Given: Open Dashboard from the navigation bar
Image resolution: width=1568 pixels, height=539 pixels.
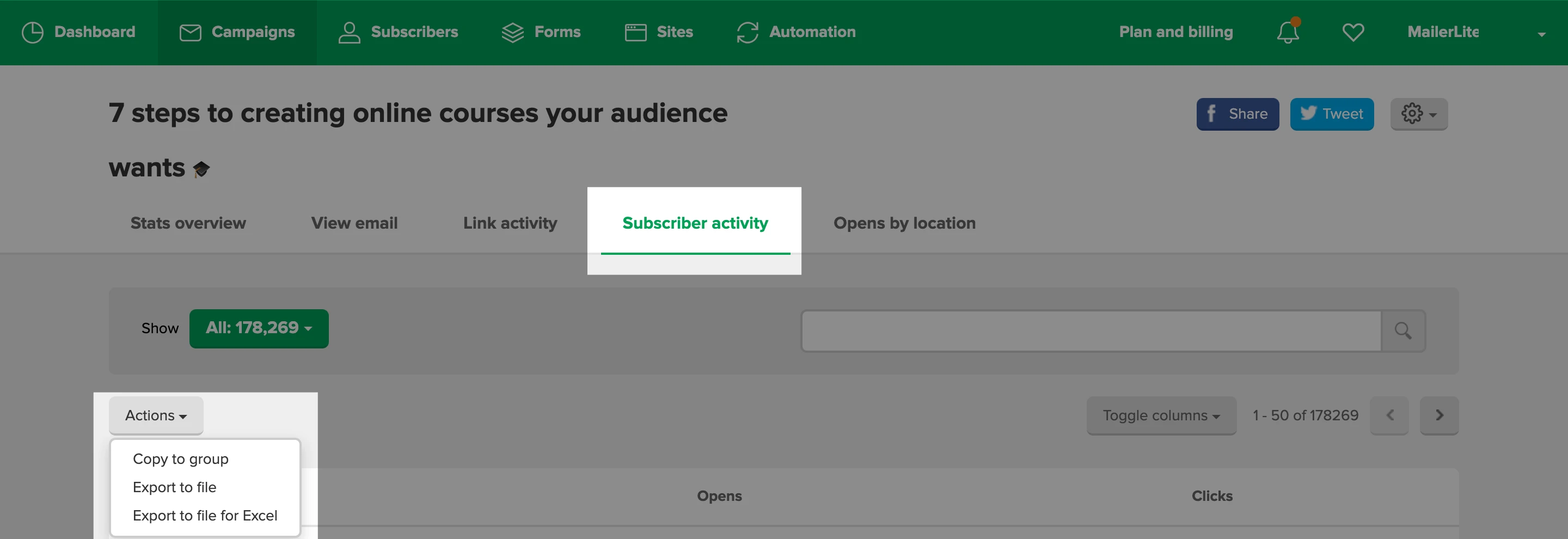Looking at the screenshot, I should (x=78, y=32).
